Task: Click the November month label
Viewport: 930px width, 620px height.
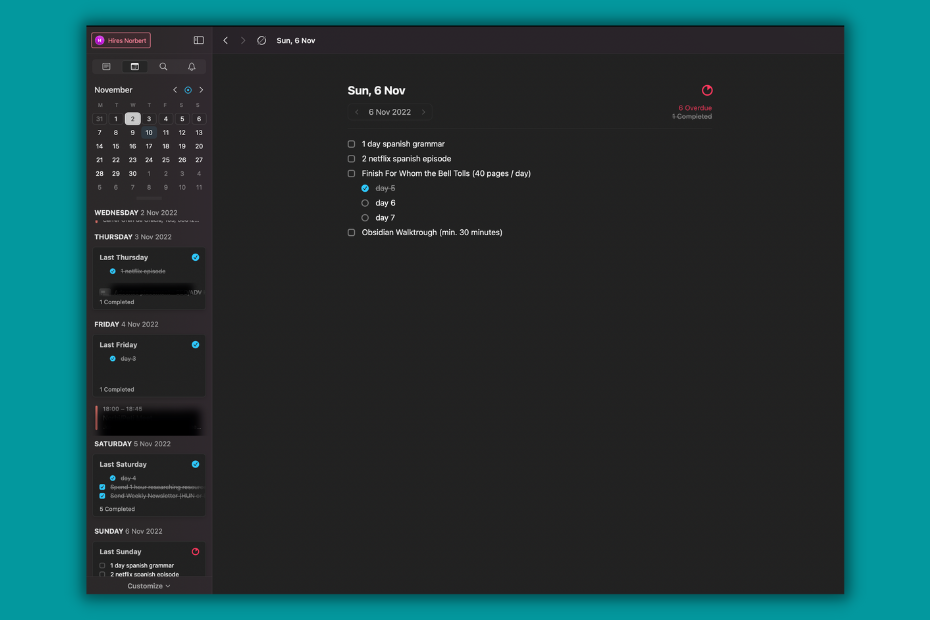Action: (113, 90)
